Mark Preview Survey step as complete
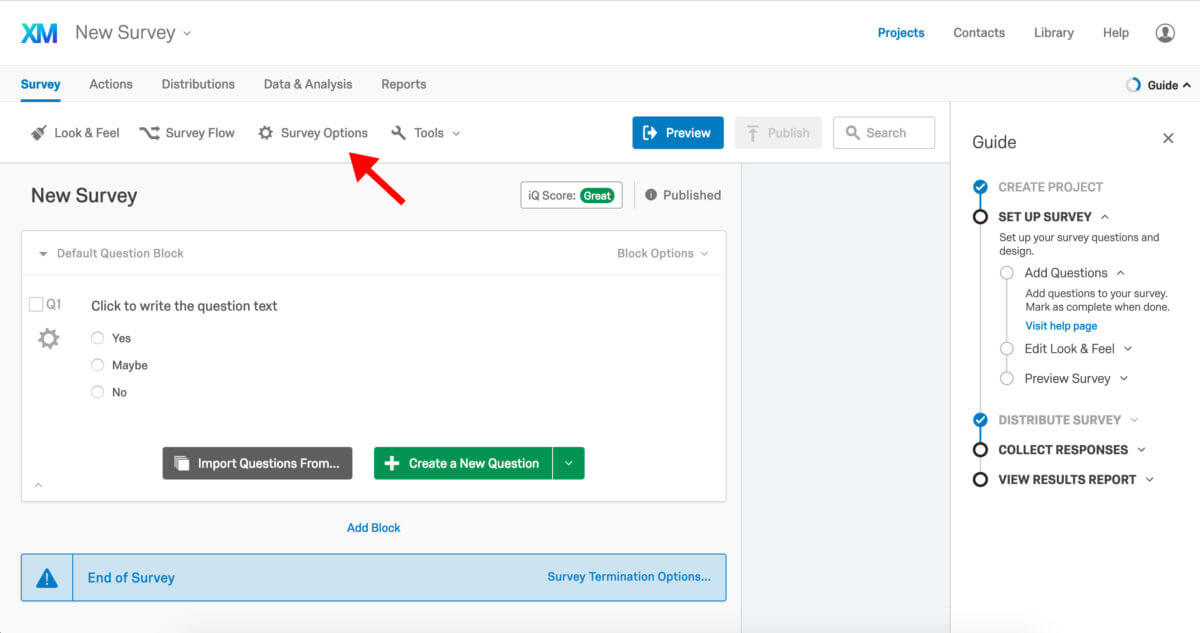Viewport: 1200px width, 633px height. 1007,378
